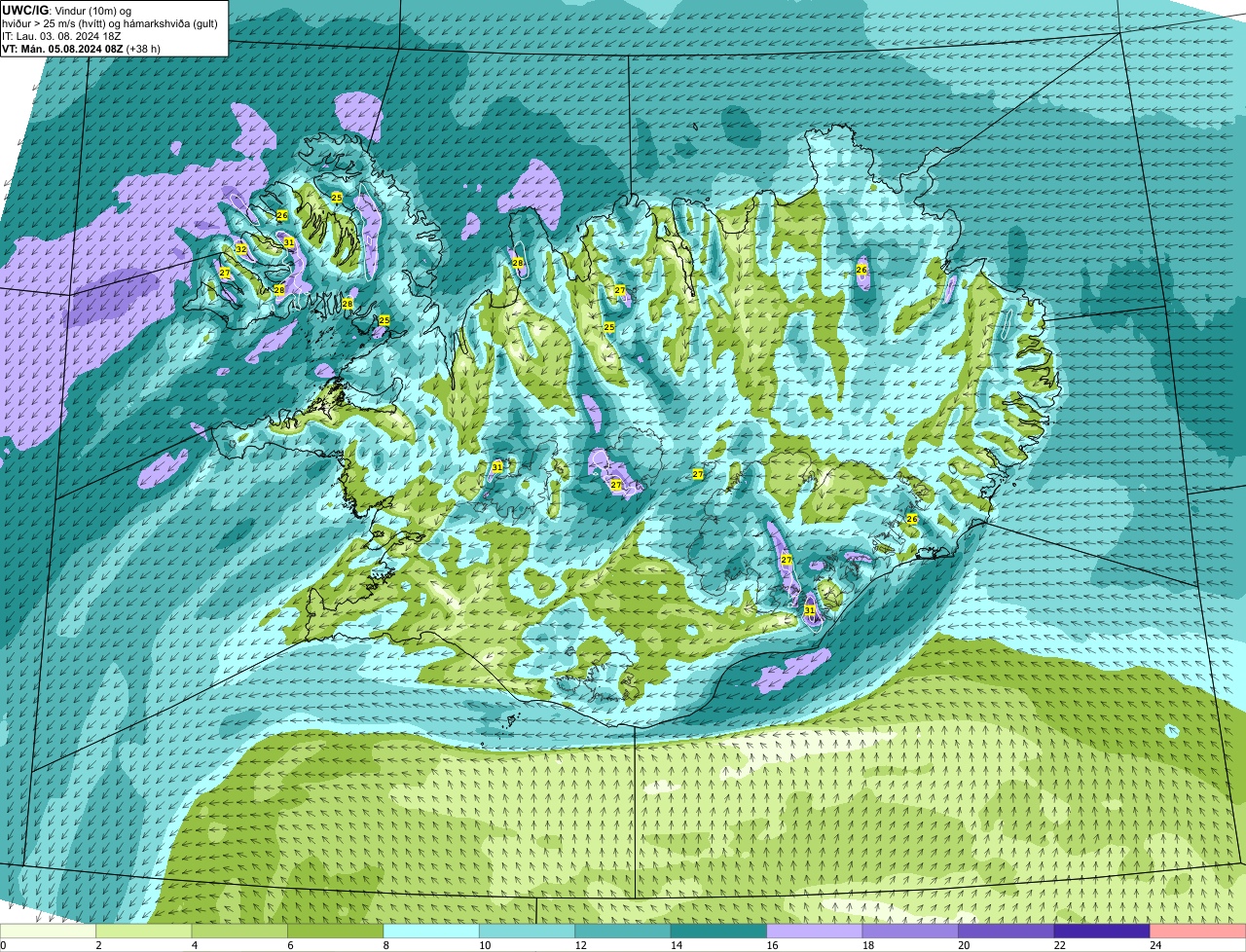Select the 'IT: Lau. 03. 08. 2024 18Z' line
This screenshot has width=1246, height=952.
[61, 35]
